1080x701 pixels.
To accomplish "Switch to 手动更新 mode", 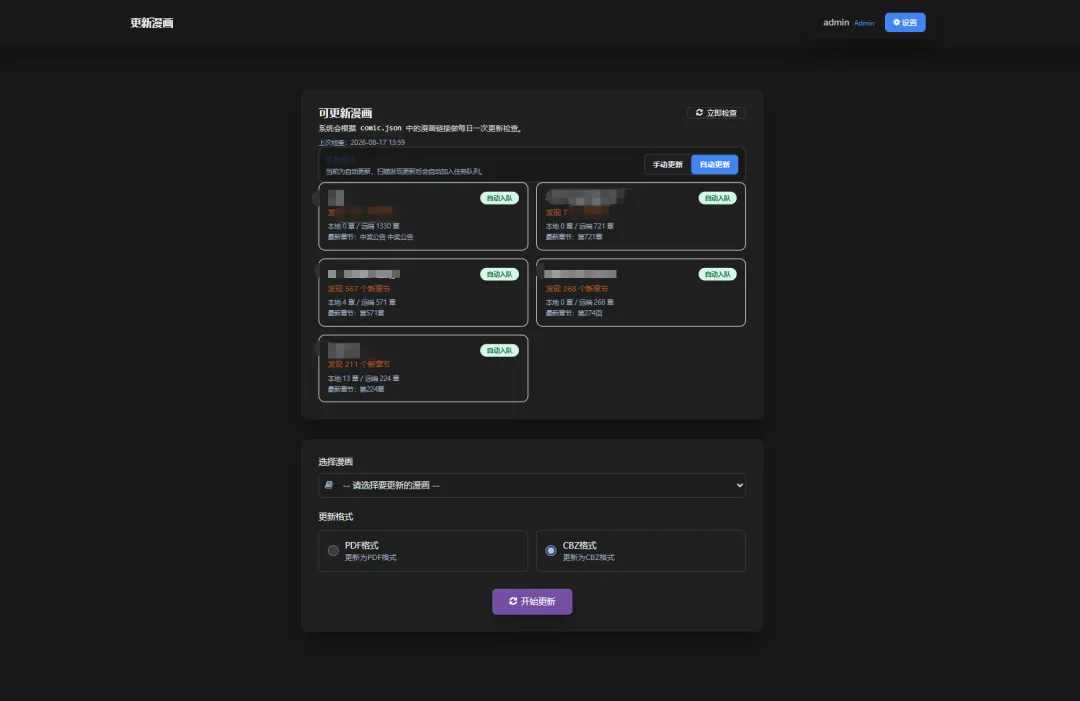I will click(x=667, y=165).
